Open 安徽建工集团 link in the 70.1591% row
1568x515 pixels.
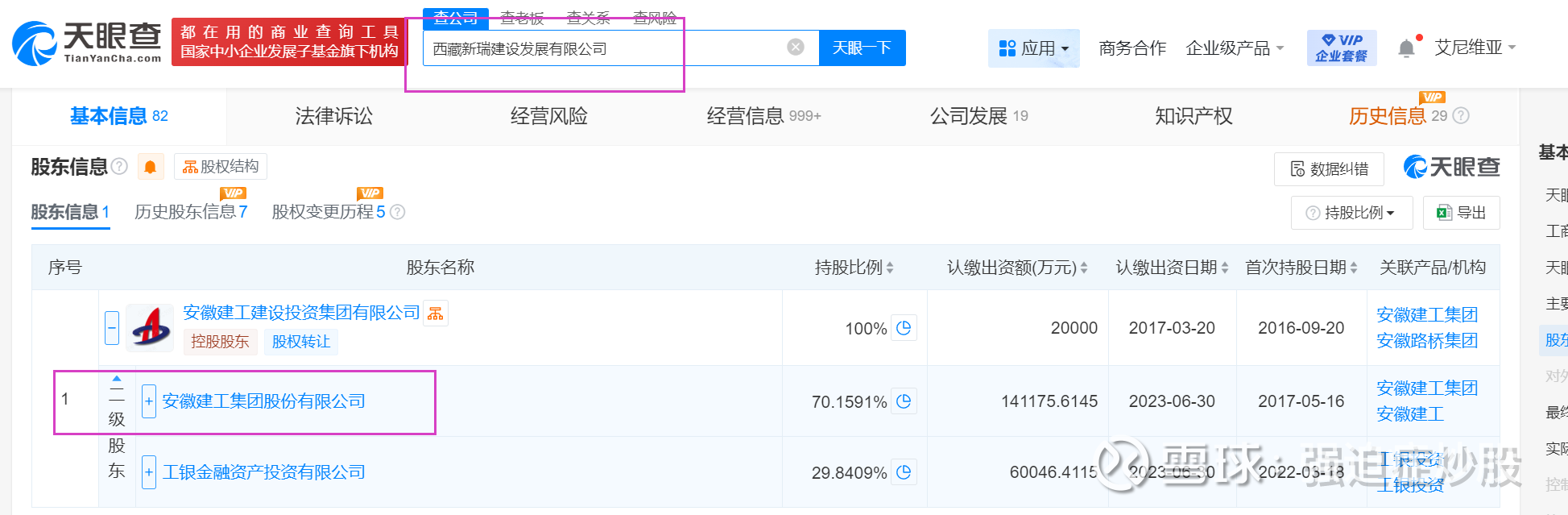coord(1427,388)
